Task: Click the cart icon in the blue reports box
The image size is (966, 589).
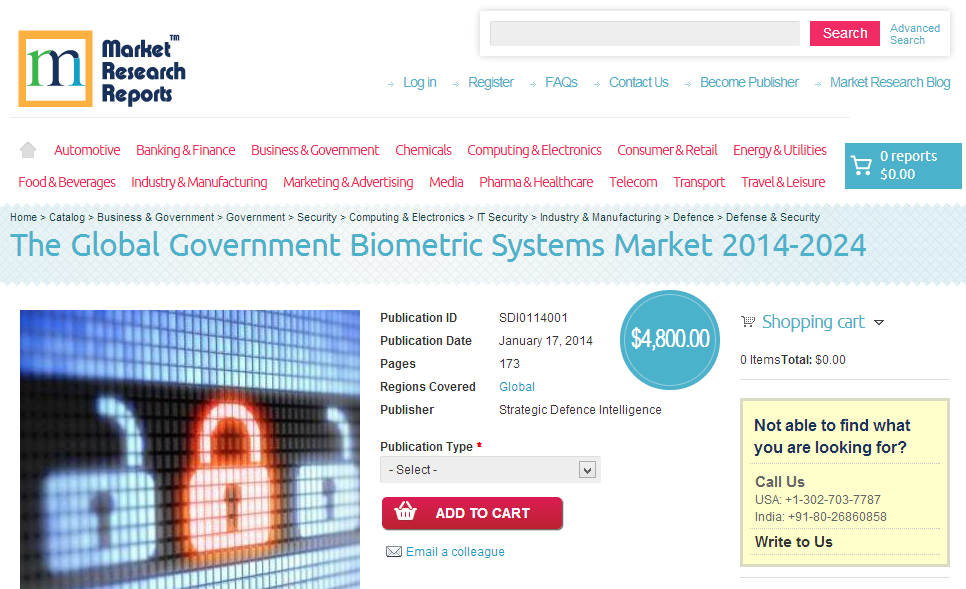Action: tap(861, 165)
